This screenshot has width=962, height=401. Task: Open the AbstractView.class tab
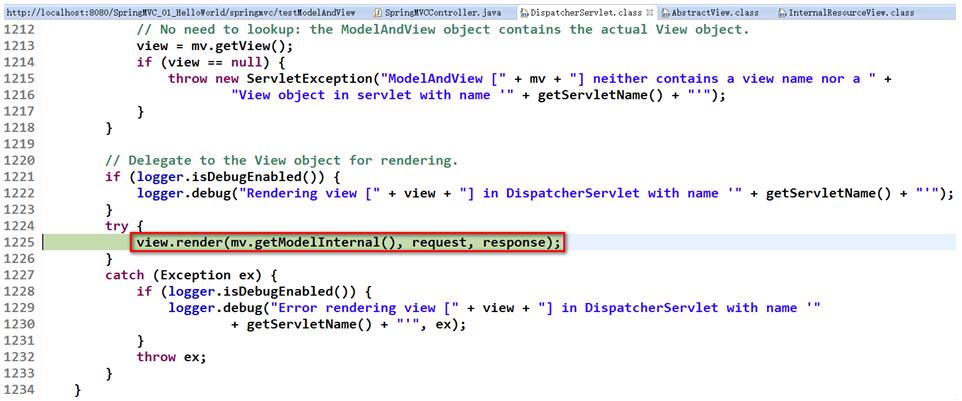(x=714, y=12)
